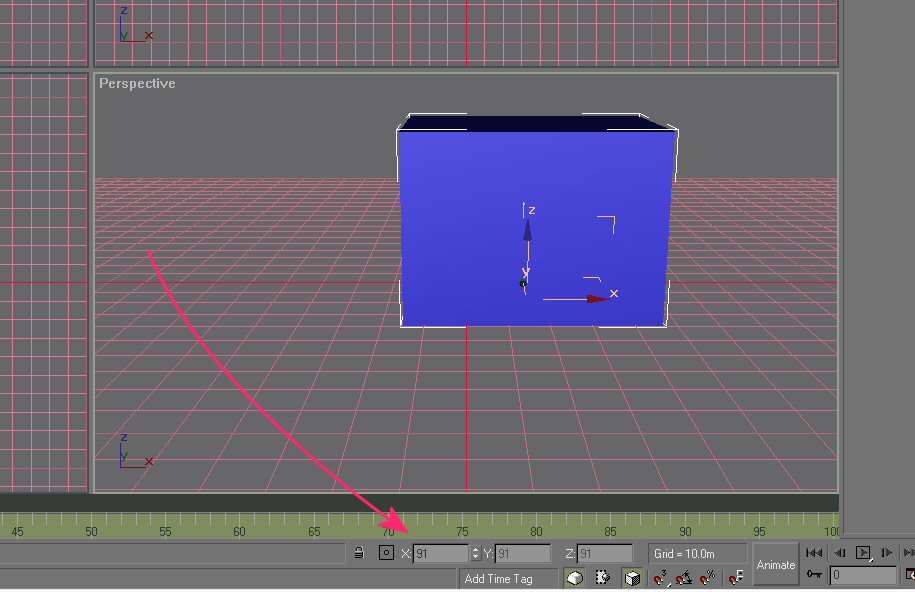The image size is (915, 592).
Task: Toggle the percent snap icon
Action: (708, 577)
